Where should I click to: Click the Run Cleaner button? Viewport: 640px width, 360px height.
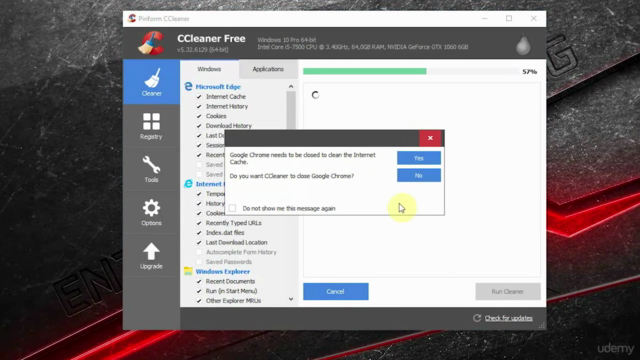pos(508,291)
